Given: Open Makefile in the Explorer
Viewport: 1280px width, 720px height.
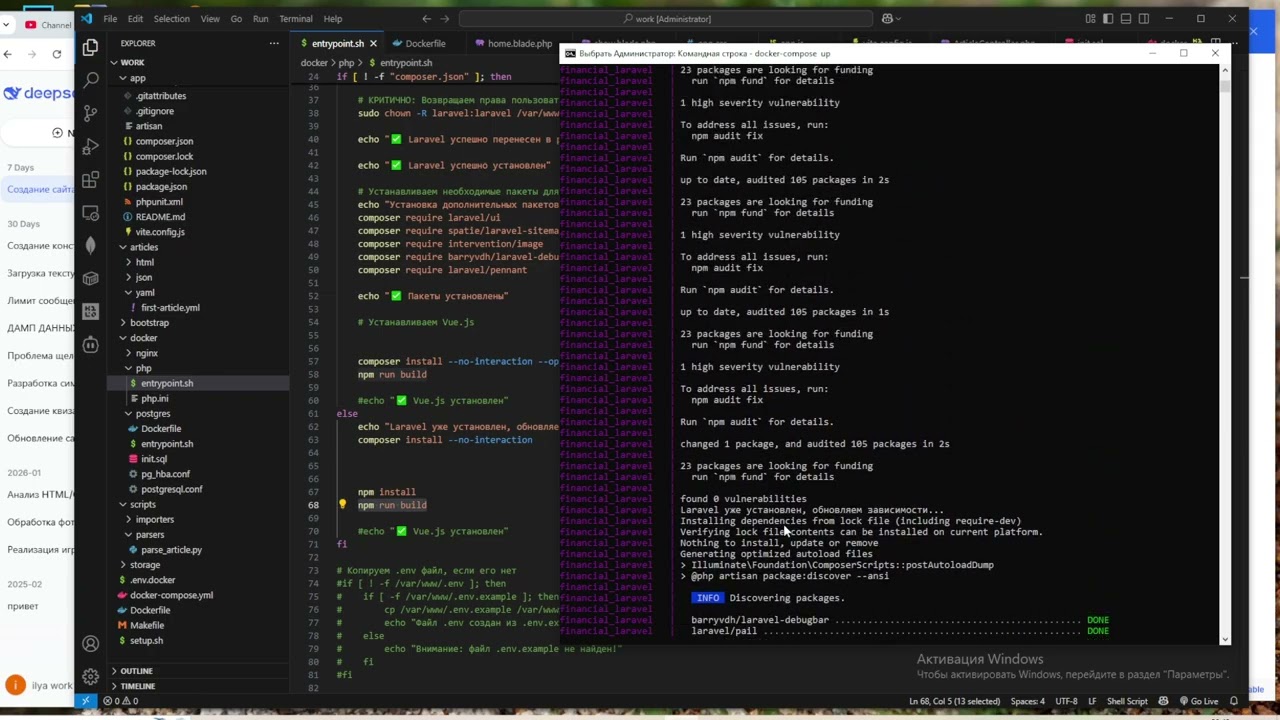Looking at the screenshot, I should click(147, 625).
